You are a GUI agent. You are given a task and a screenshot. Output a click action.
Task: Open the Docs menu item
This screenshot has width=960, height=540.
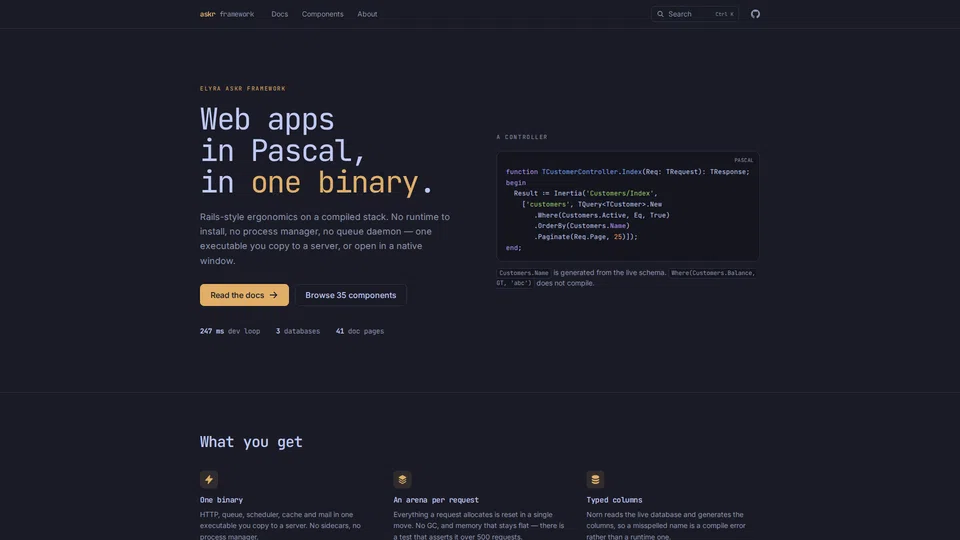point(279,14)
